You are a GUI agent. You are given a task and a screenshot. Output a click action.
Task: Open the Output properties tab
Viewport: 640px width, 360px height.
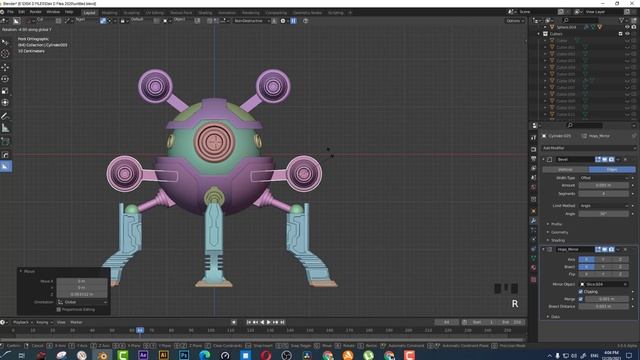pyautogui.click(x=533, y=159)
